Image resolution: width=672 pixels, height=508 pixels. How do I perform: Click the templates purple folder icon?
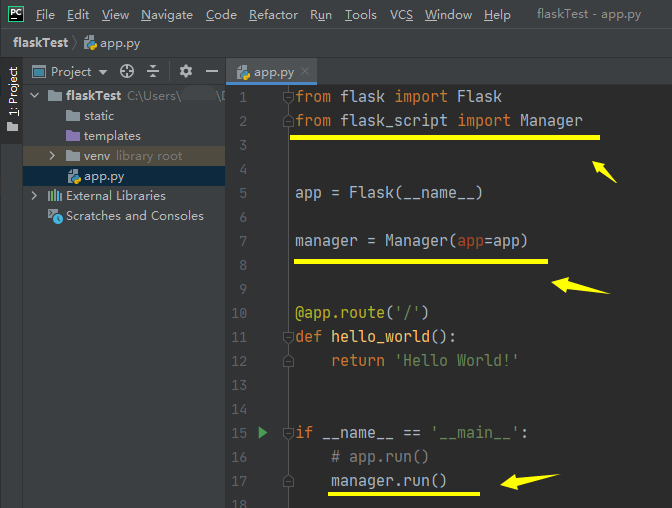(x=73, y=136)
